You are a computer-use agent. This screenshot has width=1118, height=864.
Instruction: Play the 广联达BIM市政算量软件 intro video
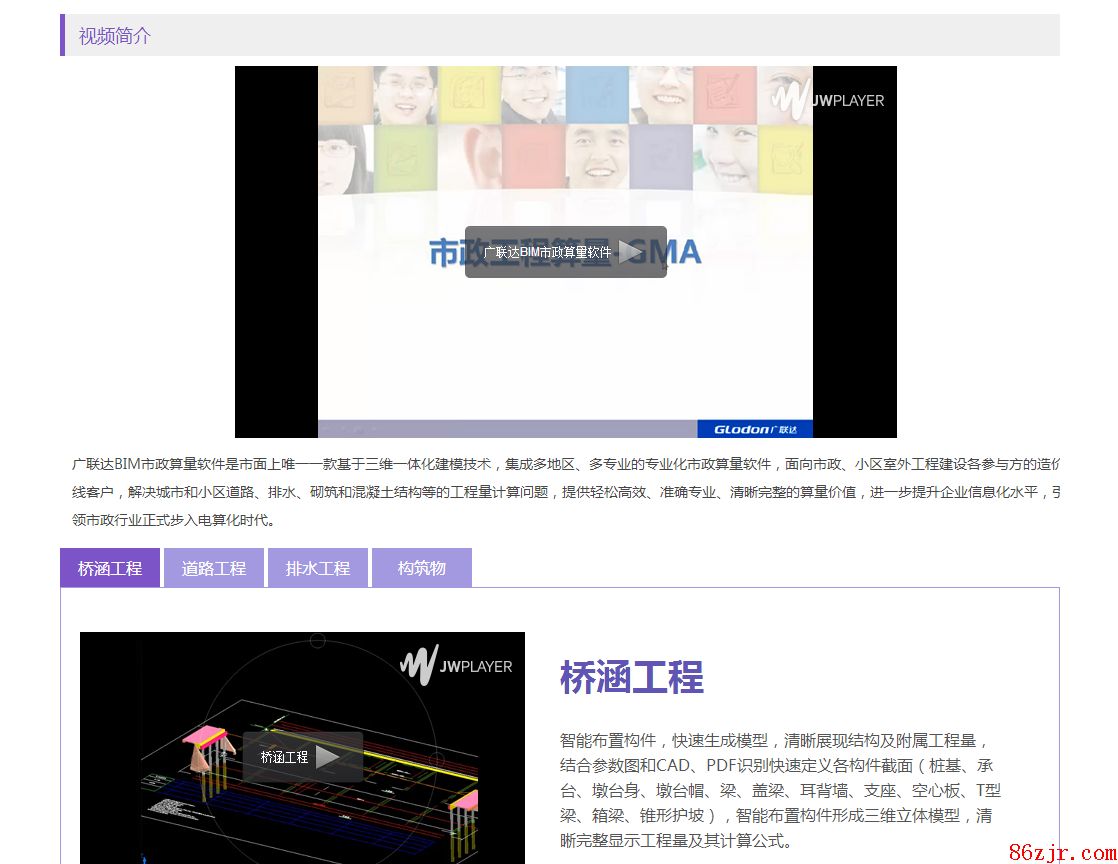click(630, 252)
